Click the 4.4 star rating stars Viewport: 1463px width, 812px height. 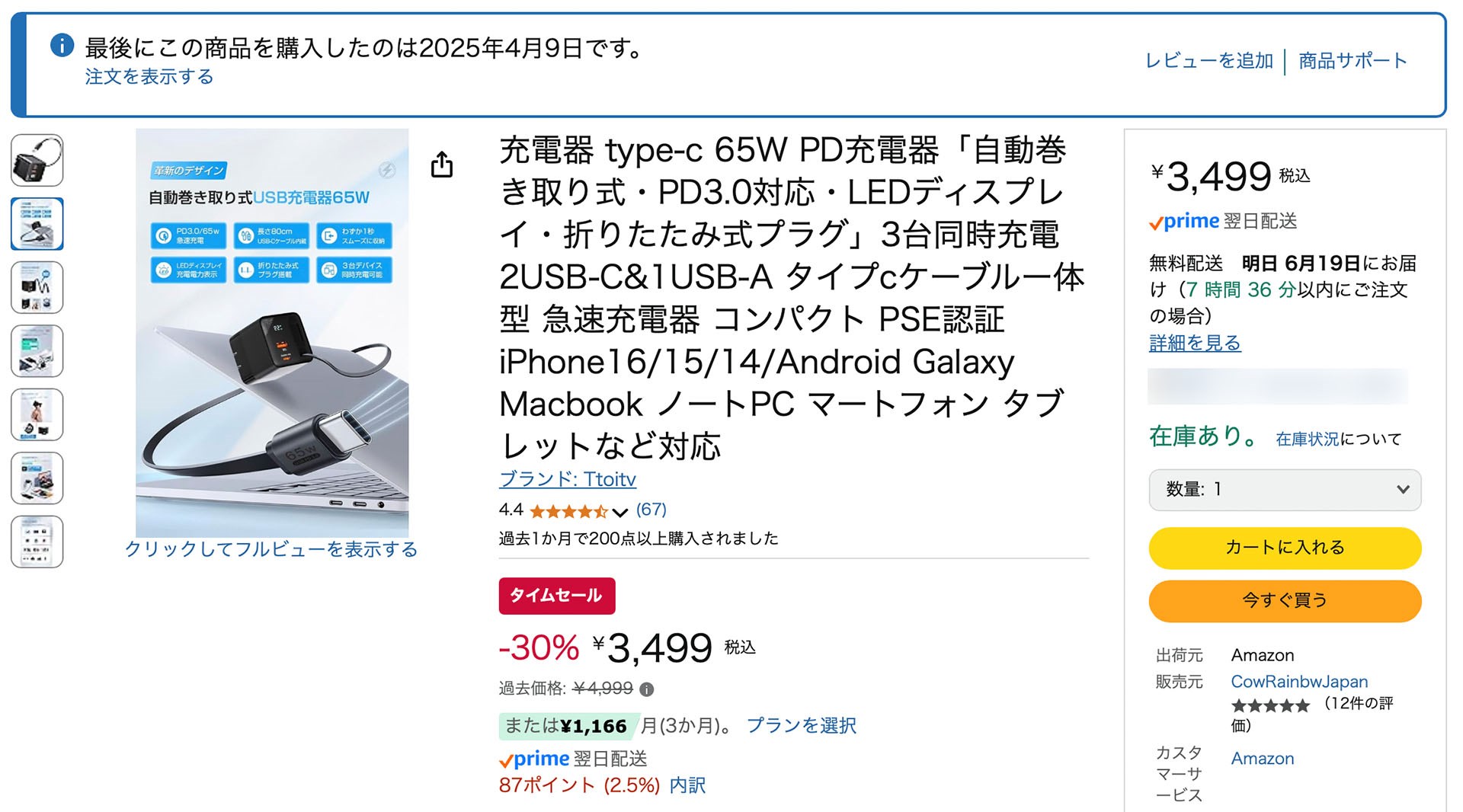(x=567, y=511)
